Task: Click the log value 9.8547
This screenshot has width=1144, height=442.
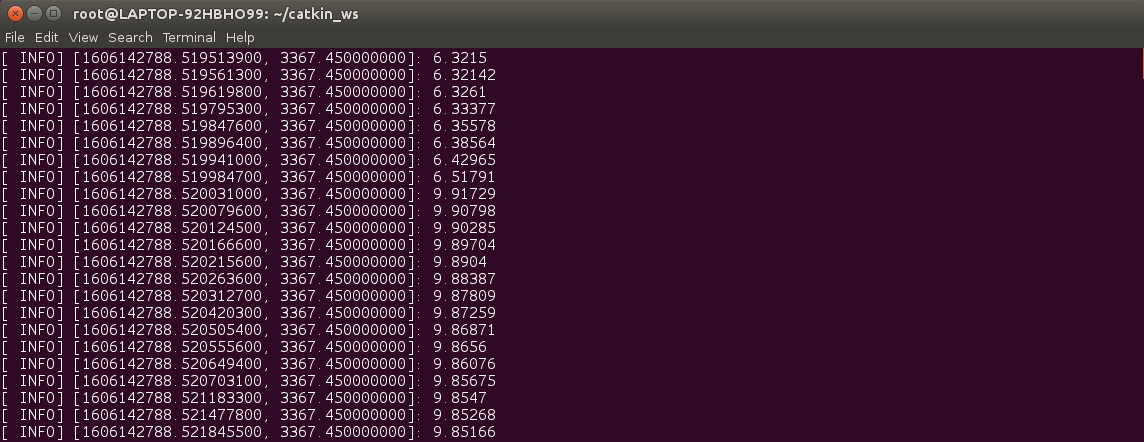Action: (x=460, y=398)
